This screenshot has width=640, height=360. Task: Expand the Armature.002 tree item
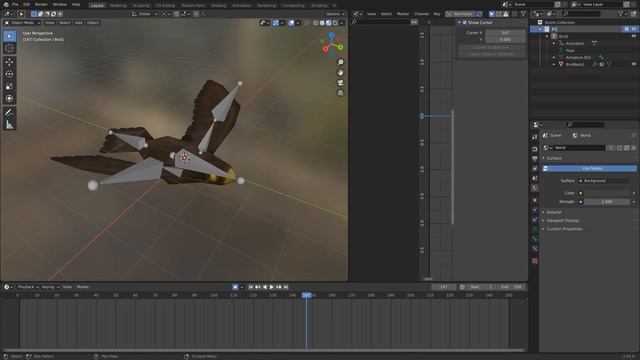pos(554,58)
